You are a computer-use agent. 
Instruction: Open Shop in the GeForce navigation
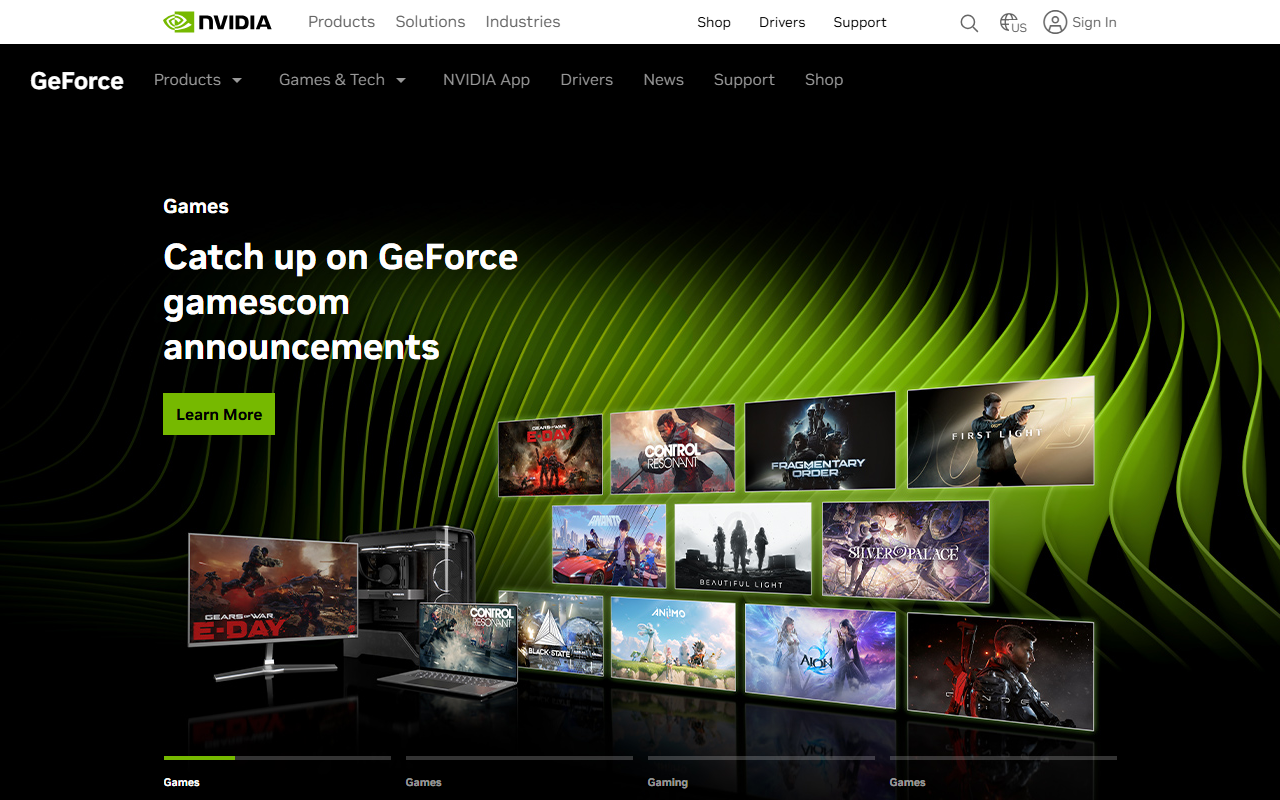(x=824, y=80)
